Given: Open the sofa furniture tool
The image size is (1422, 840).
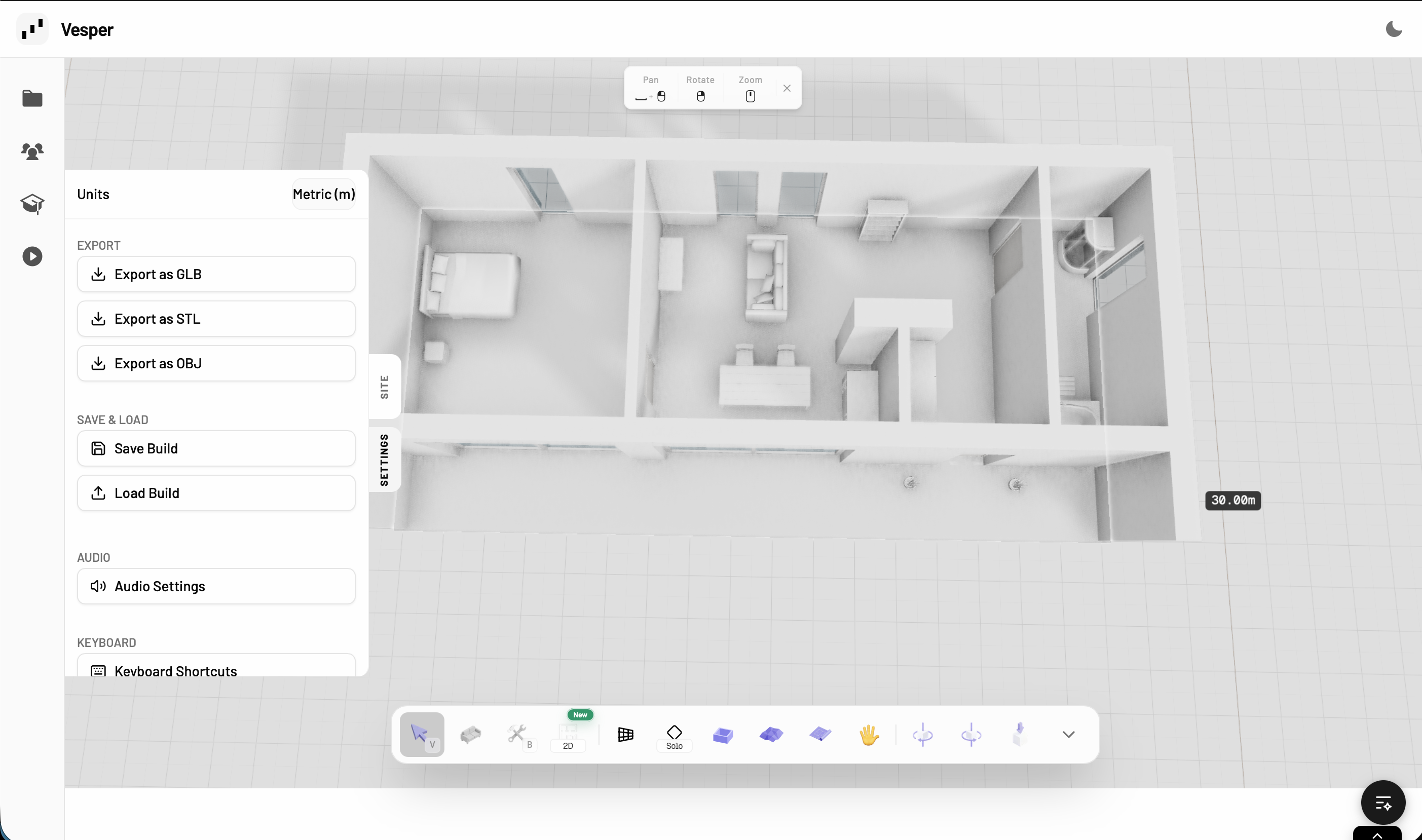Looking at the screenshot, I should point(470,734).
